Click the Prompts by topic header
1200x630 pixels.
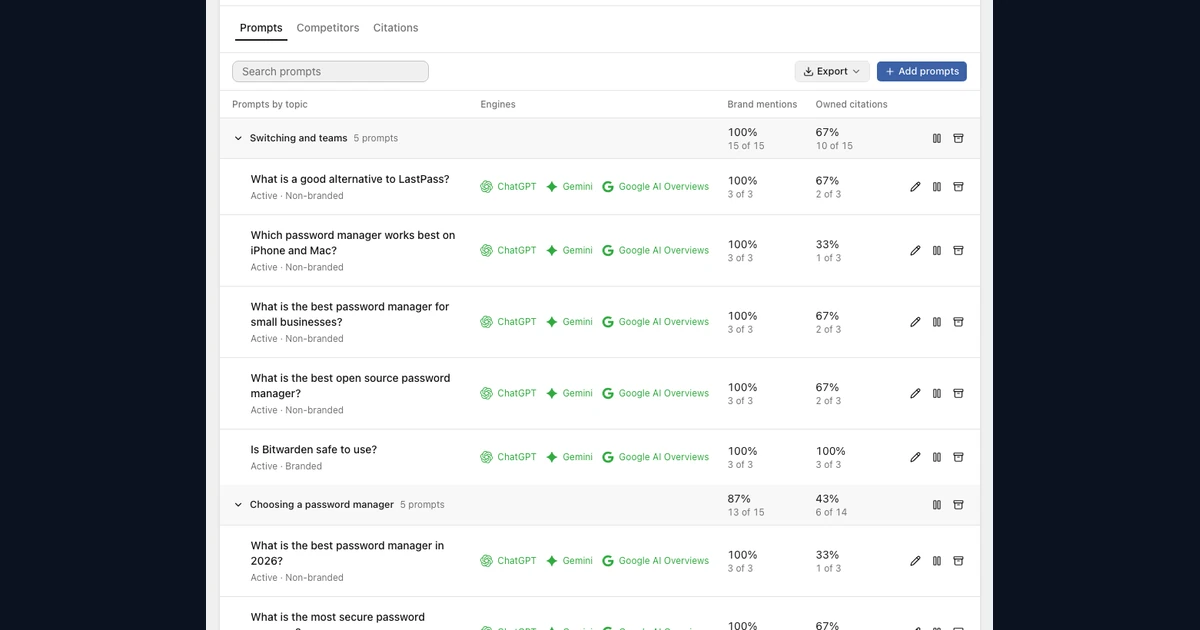point(270,104)
